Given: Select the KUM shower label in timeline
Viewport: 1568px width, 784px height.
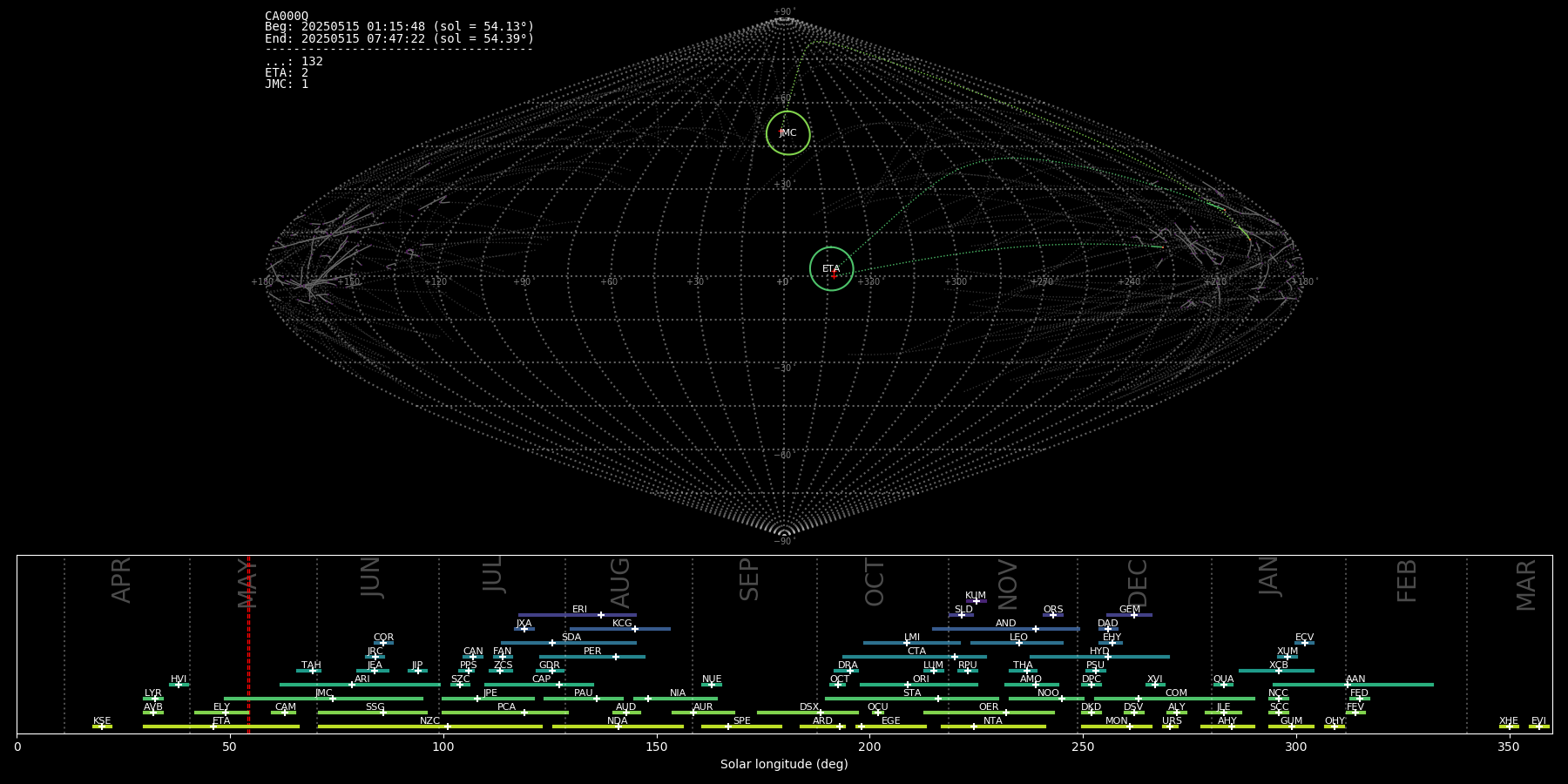Looking at the screenshot, I should pos(976,596).
